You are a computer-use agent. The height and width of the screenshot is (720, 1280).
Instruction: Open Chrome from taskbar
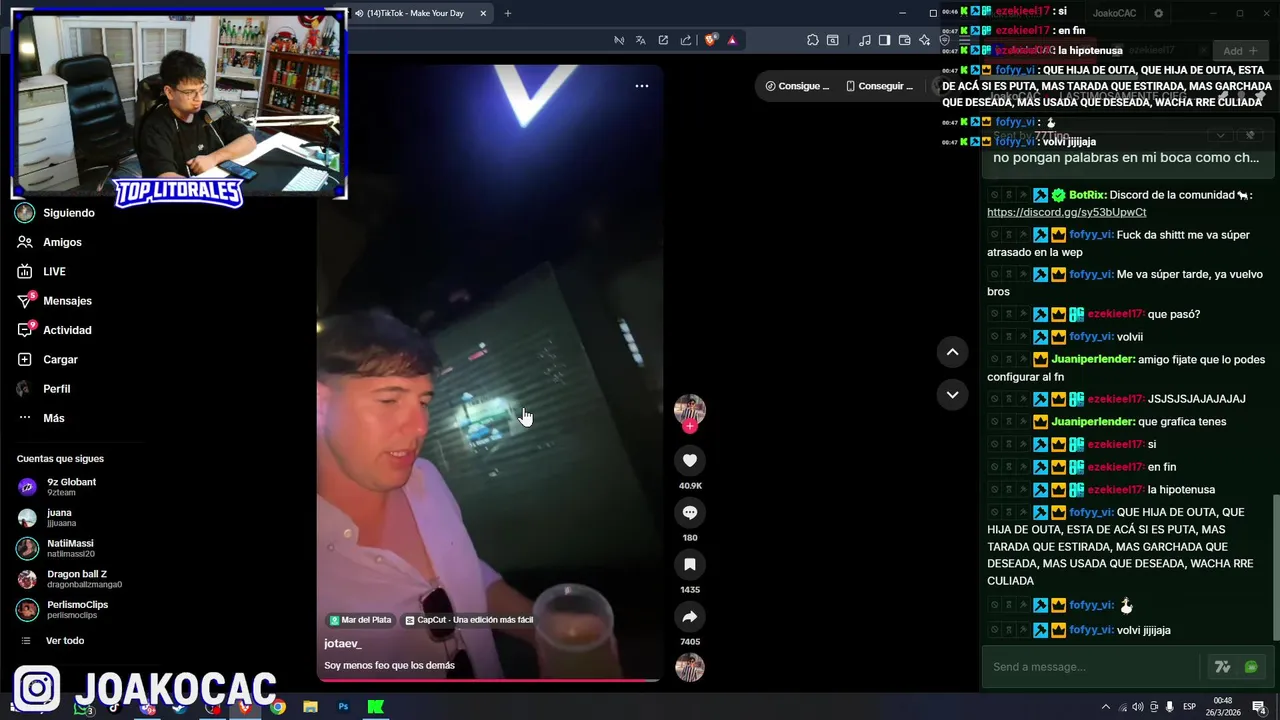click(x=277, y=707)
